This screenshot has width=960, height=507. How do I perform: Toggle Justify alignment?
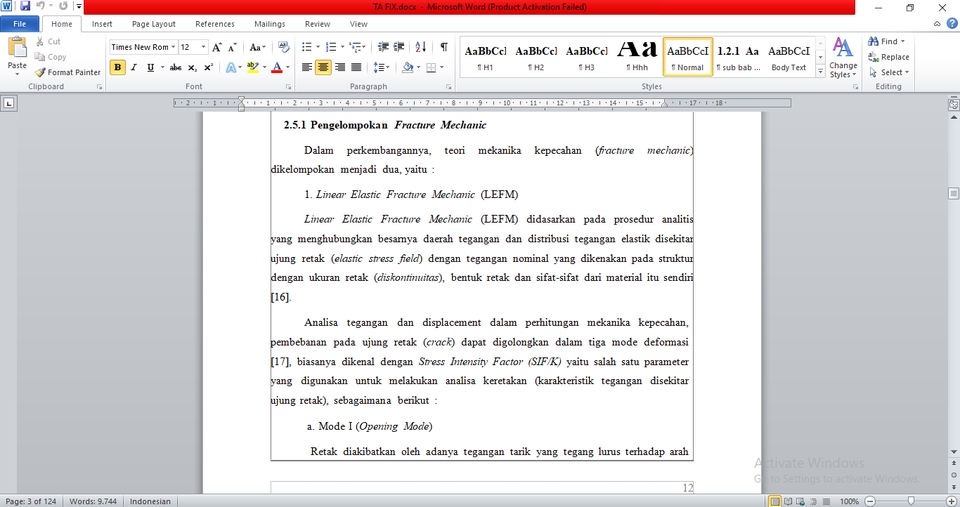[356, 67]
